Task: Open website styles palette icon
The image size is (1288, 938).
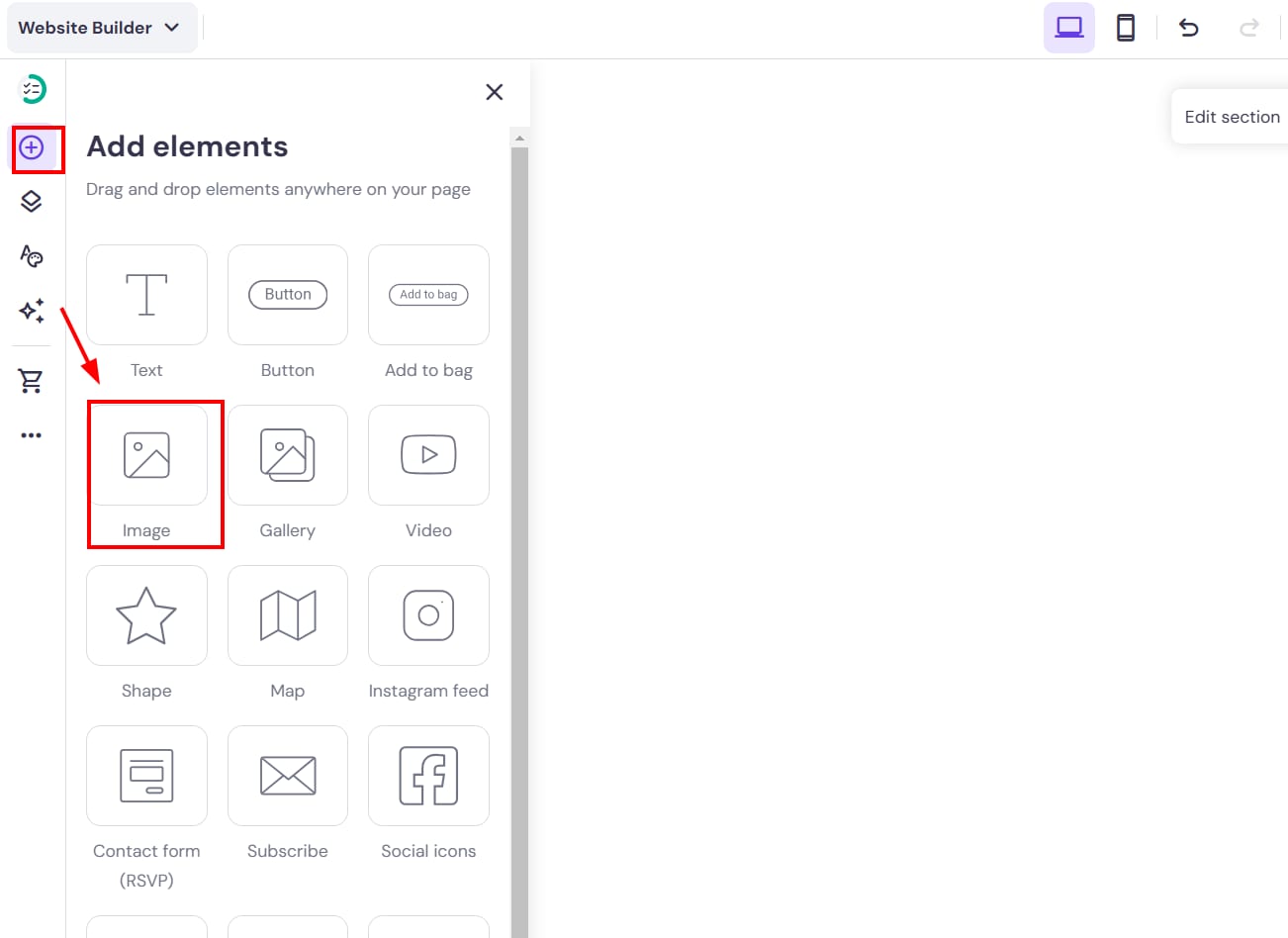Action: point(32,256)
